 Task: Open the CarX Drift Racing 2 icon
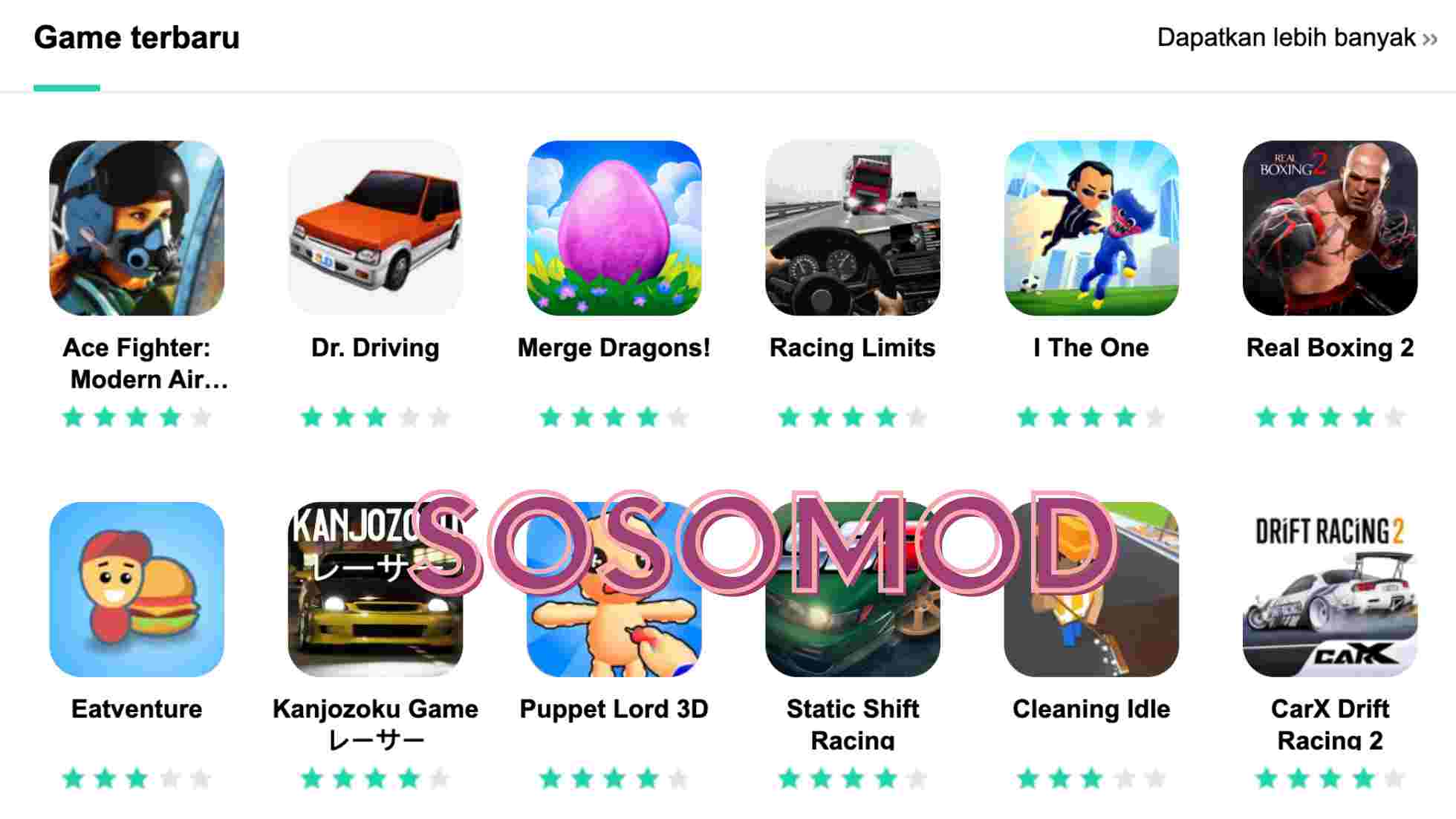pos(1330,590)
